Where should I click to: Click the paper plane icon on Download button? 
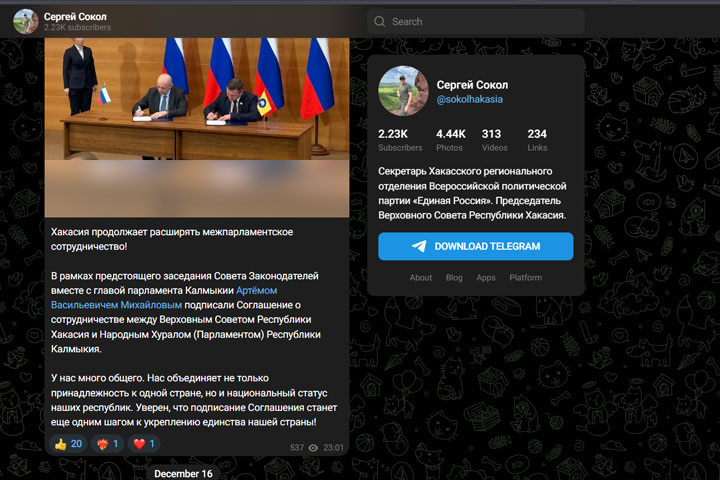[419, 246]
